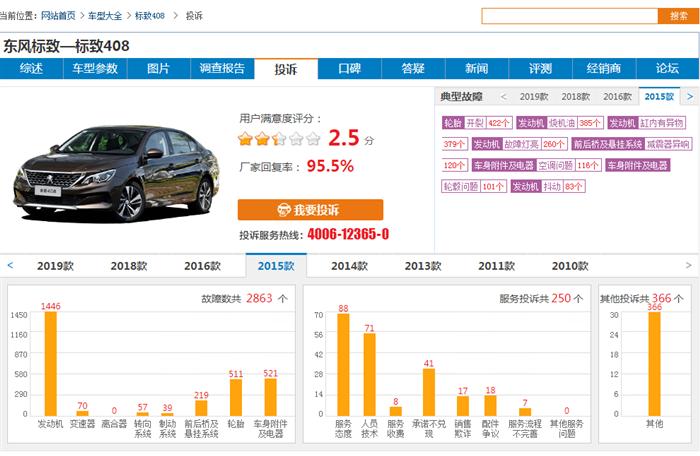
Task: Click the 故障数共 2863 个 total text
Action: point(245,298)
